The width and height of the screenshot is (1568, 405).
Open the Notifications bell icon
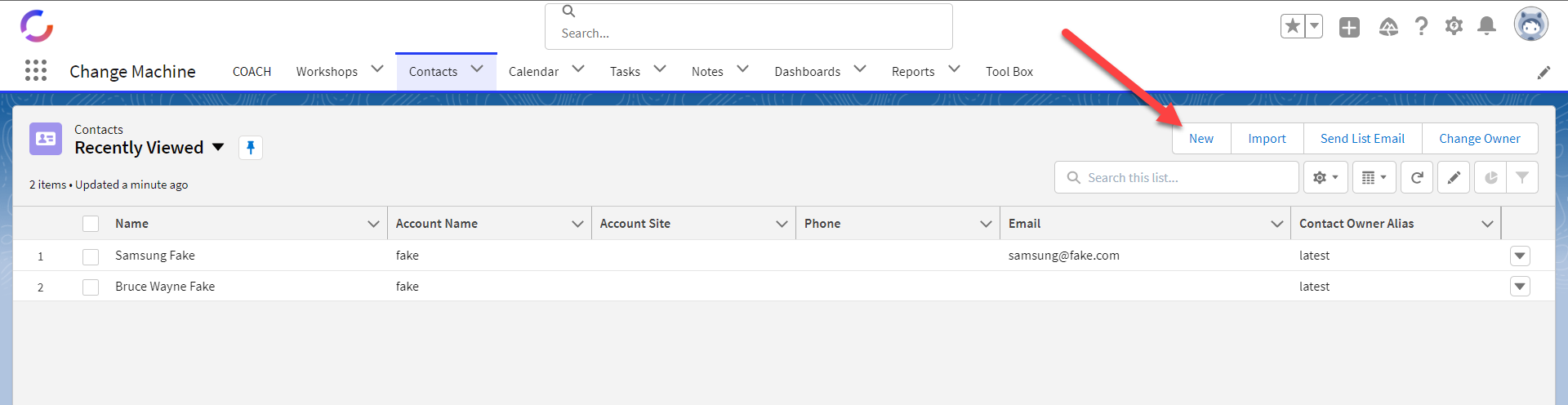(1487, 26)
